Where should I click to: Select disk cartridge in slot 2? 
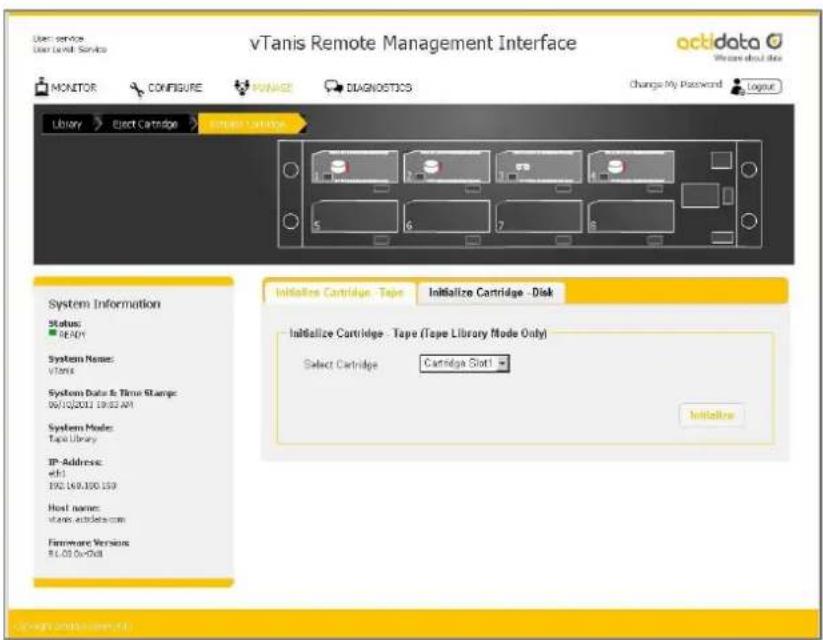pos(447,167)
